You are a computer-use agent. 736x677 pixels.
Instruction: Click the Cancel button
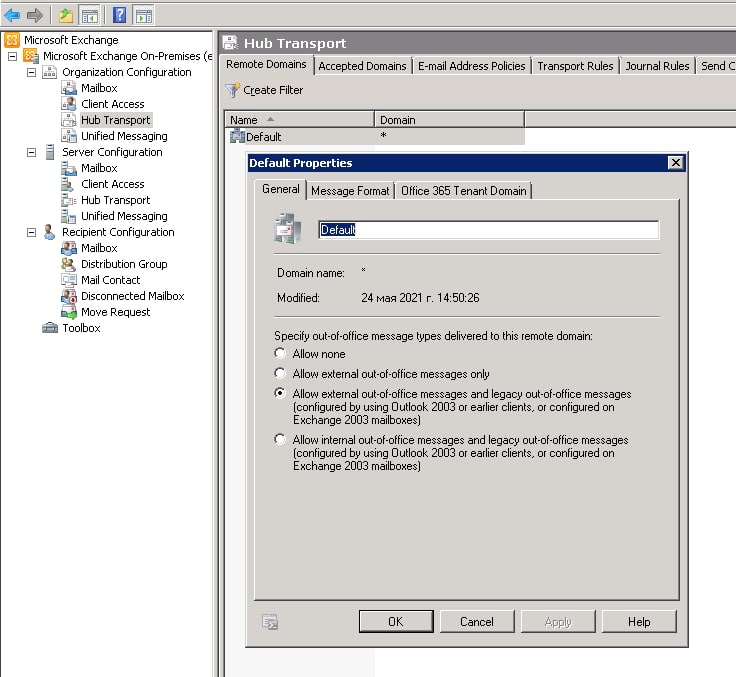click(477, 622)
